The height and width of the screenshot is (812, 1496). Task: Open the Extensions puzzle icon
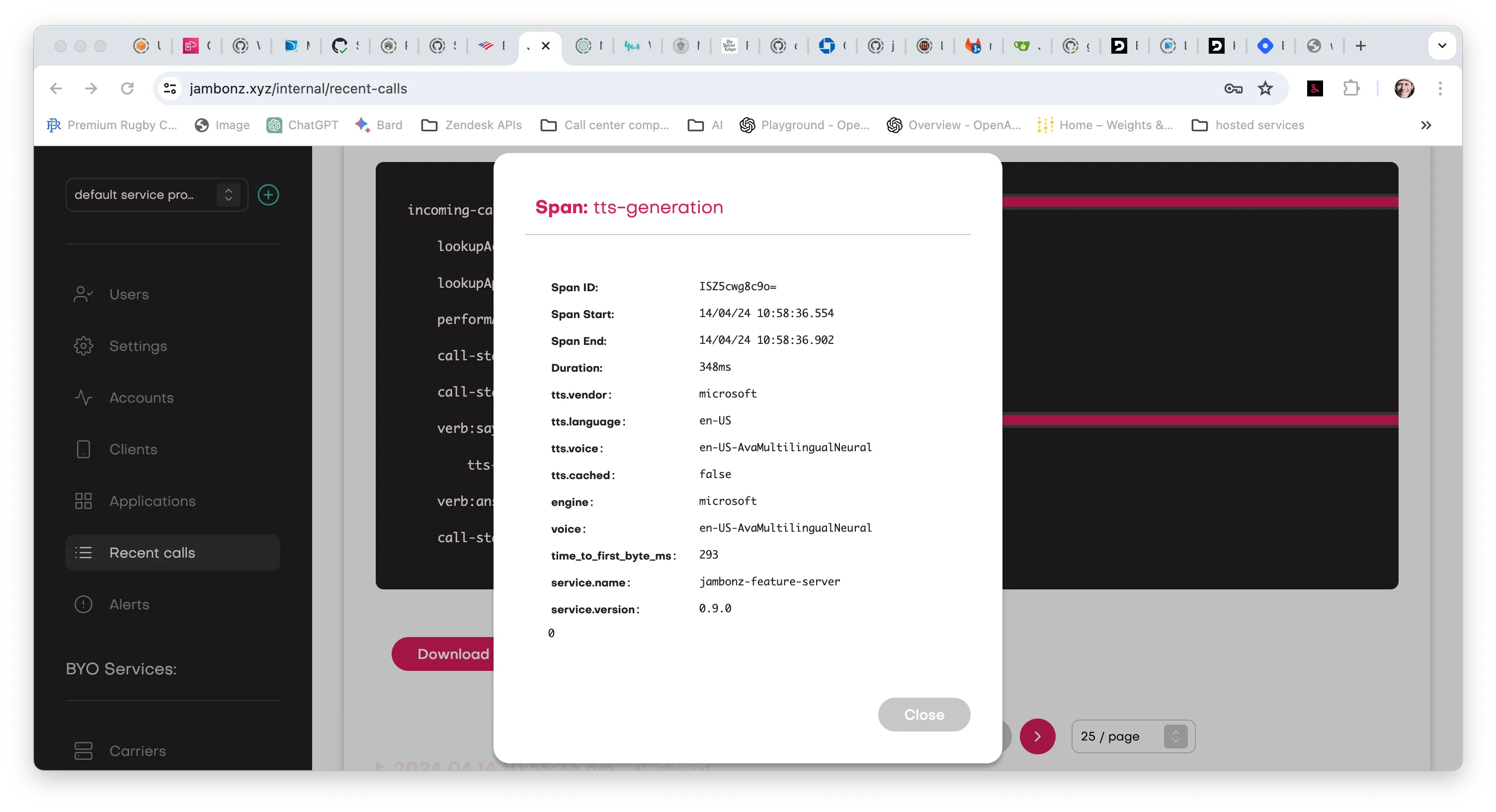click(1351, 88)
